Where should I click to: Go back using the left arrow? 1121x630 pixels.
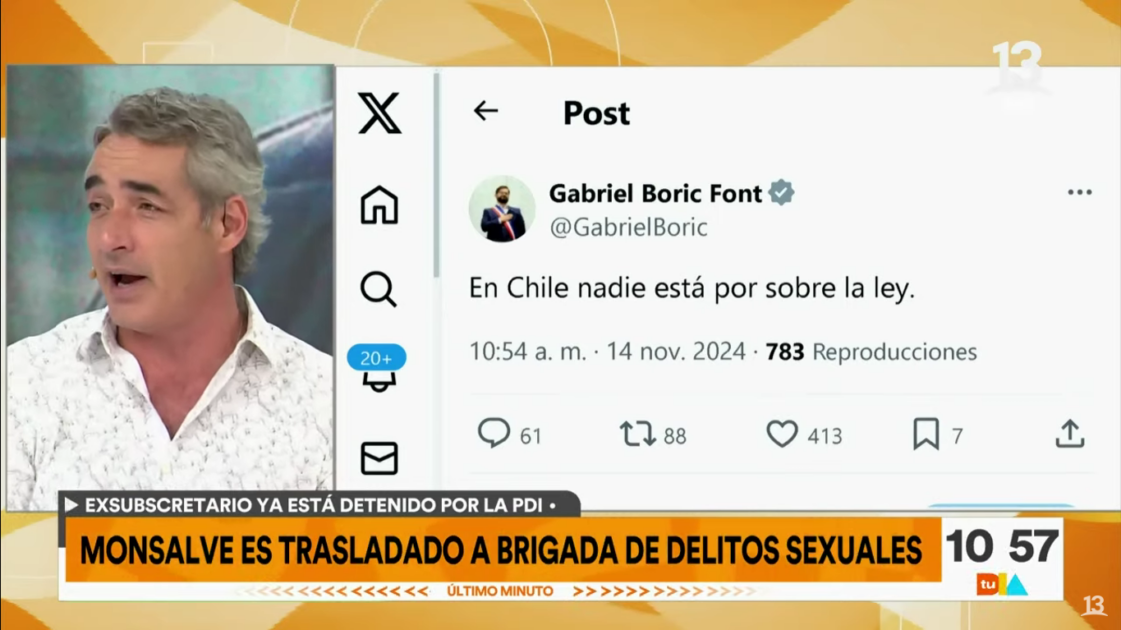click(x=485, y=111)
